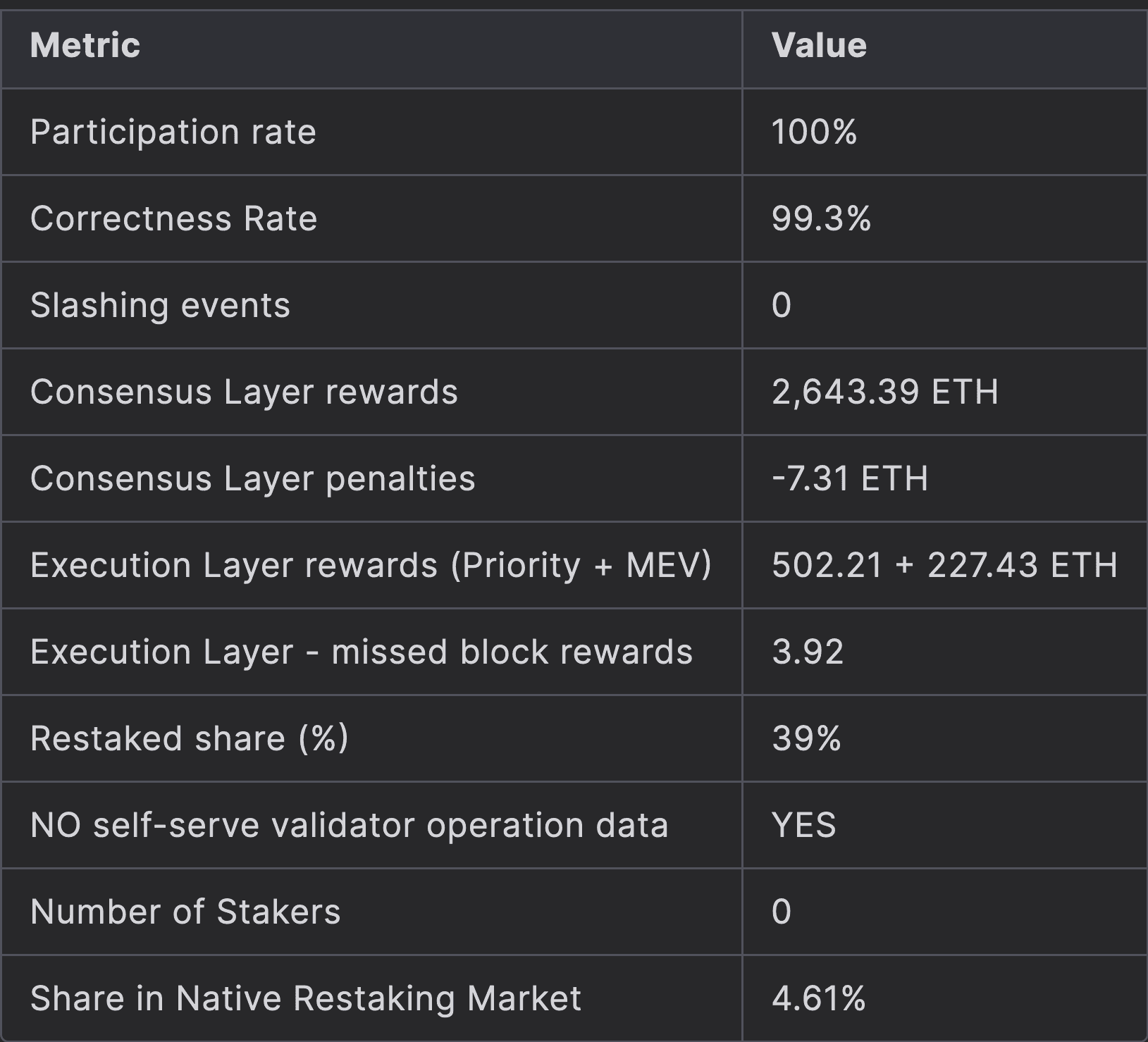Select the Participation rate row label
The width and height of the screenshot is (1148, 1042).
tap(173, 132)
